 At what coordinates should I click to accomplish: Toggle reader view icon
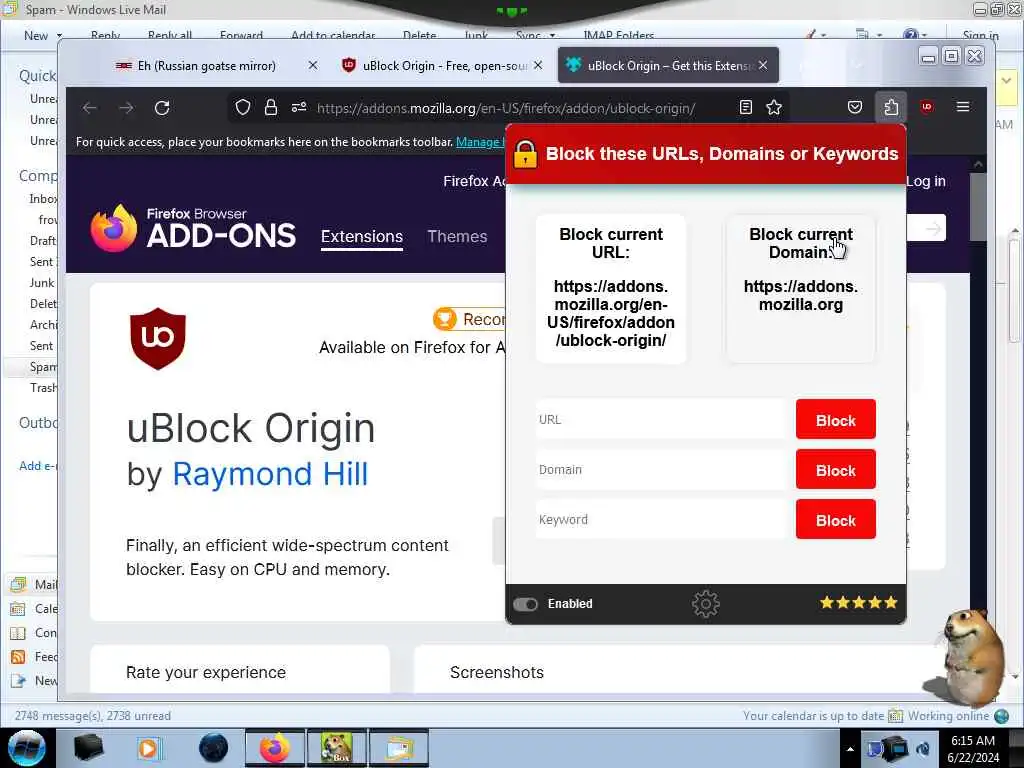(746, 107)
